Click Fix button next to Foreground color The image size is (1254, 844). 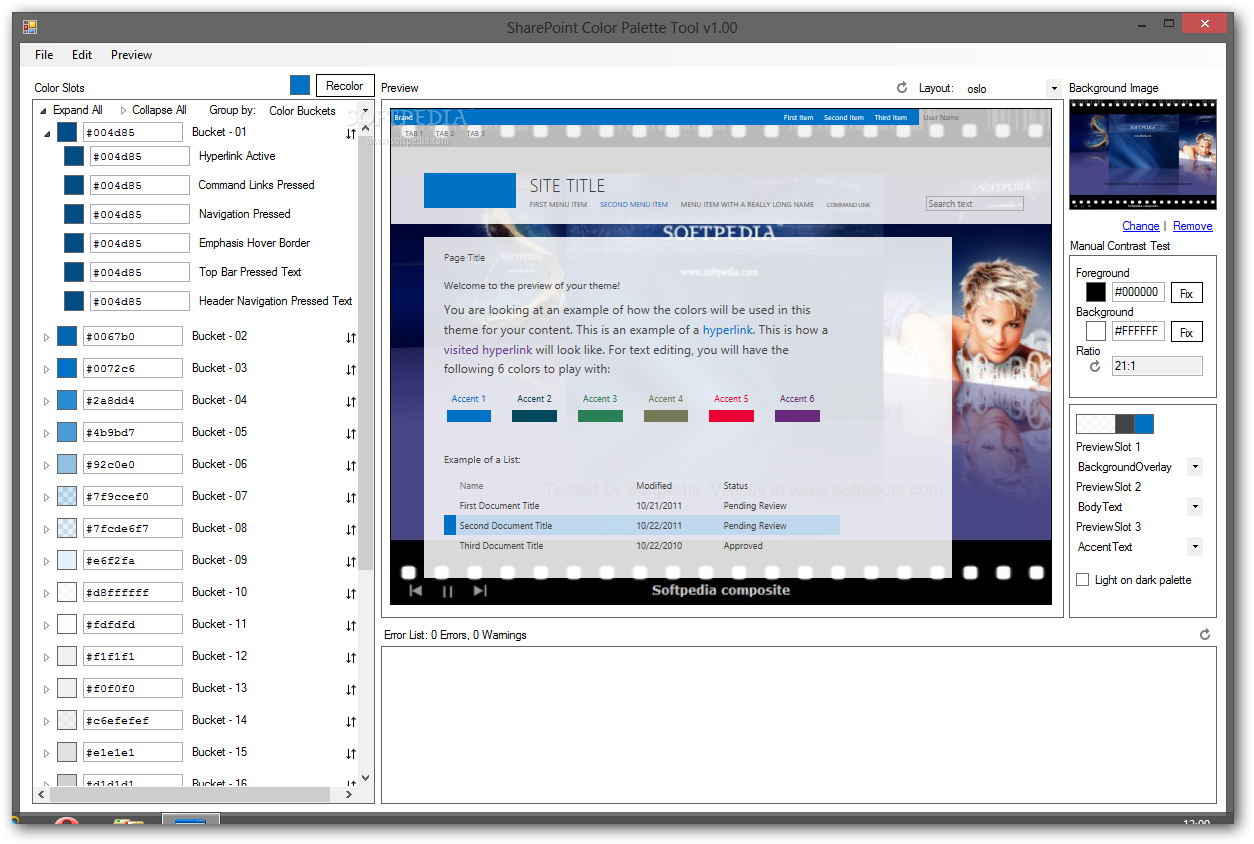pos(1186,293)
